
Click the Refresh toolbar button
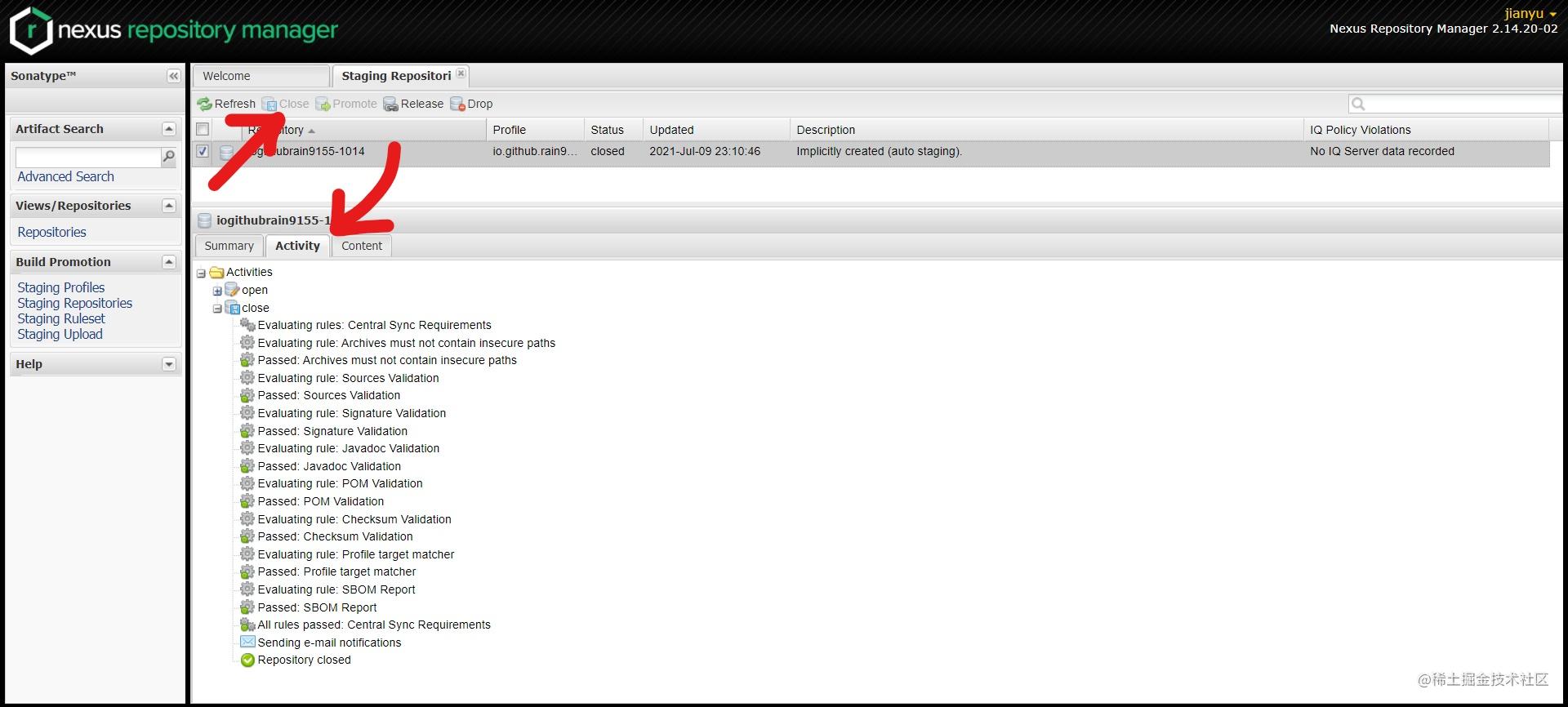point(226,104)
